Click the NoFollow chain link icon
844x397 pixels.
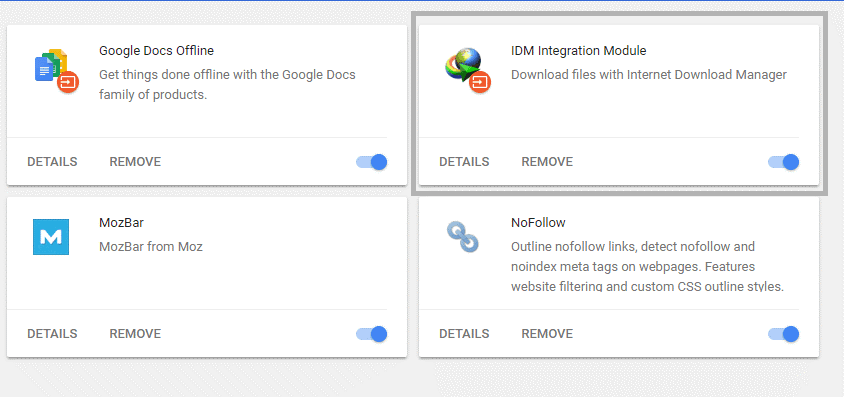click(x=462, y=237)
